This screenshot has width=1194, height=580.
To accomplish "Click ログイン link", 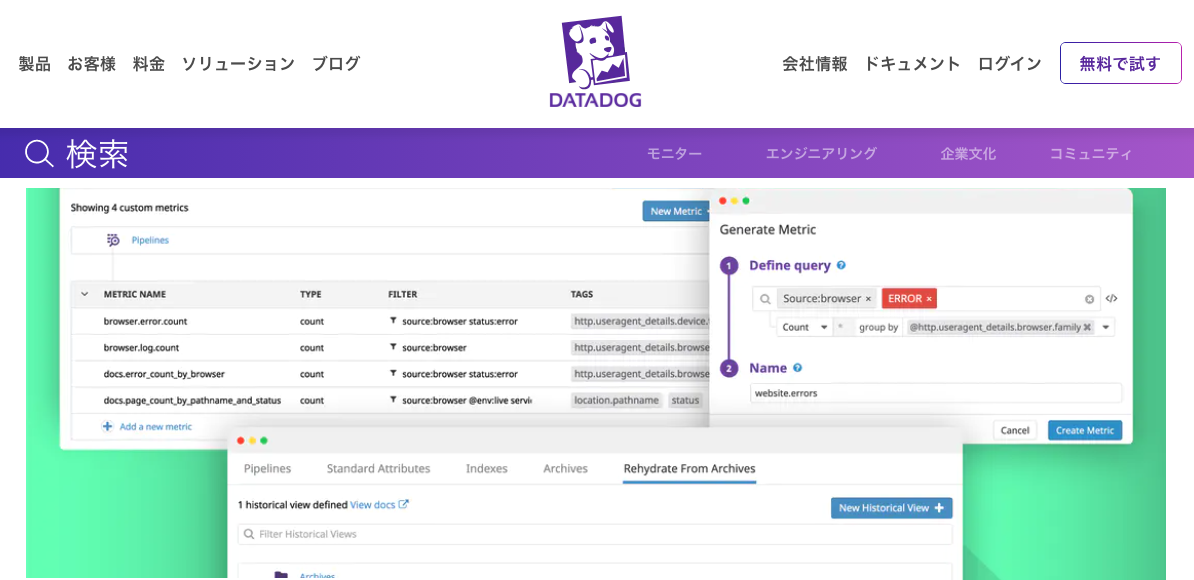I will point(1010,64).
